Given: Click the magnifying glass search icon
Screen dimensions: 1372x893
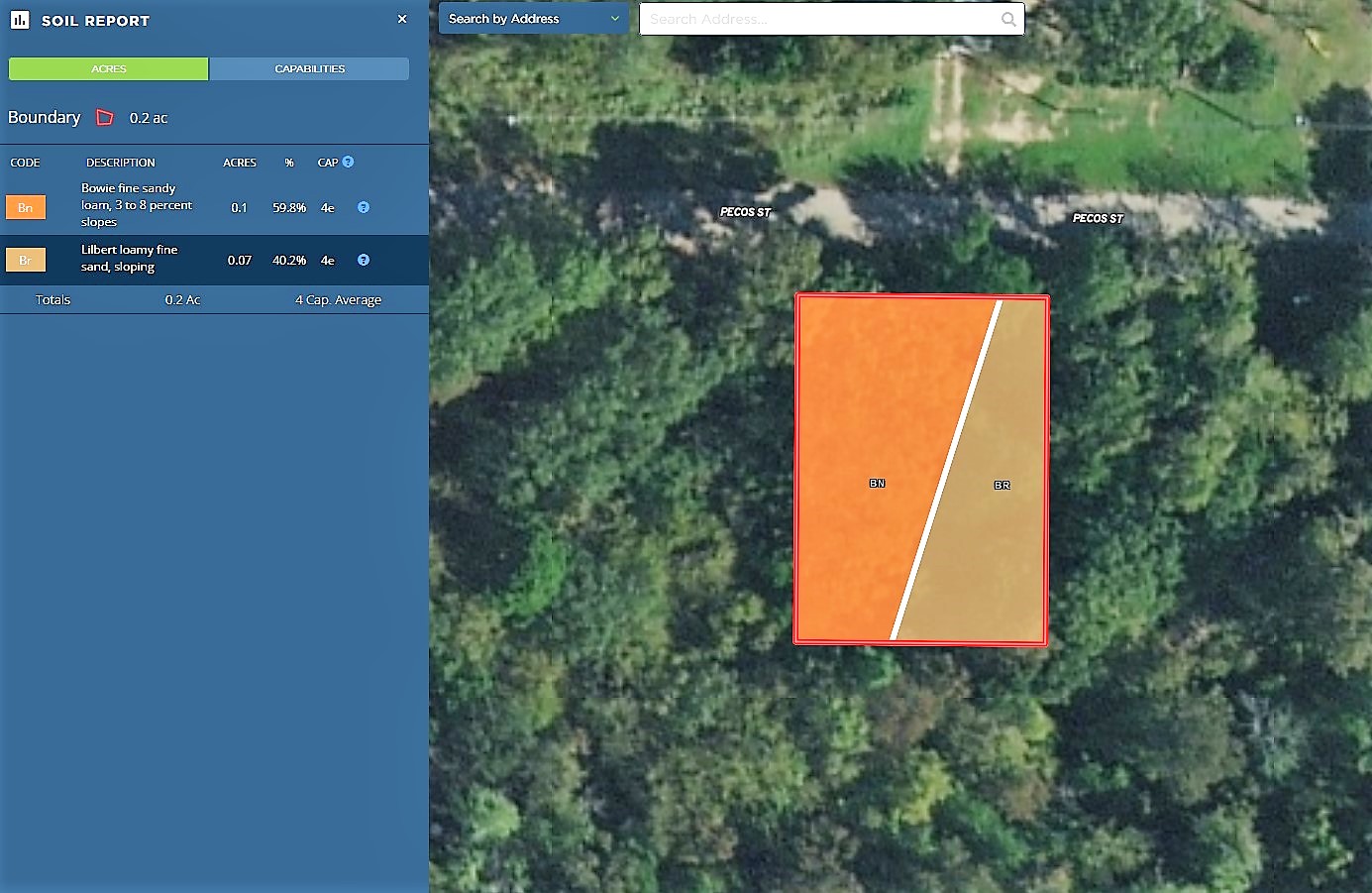Looking at the screenshot, I should [x=1008, y=19].
